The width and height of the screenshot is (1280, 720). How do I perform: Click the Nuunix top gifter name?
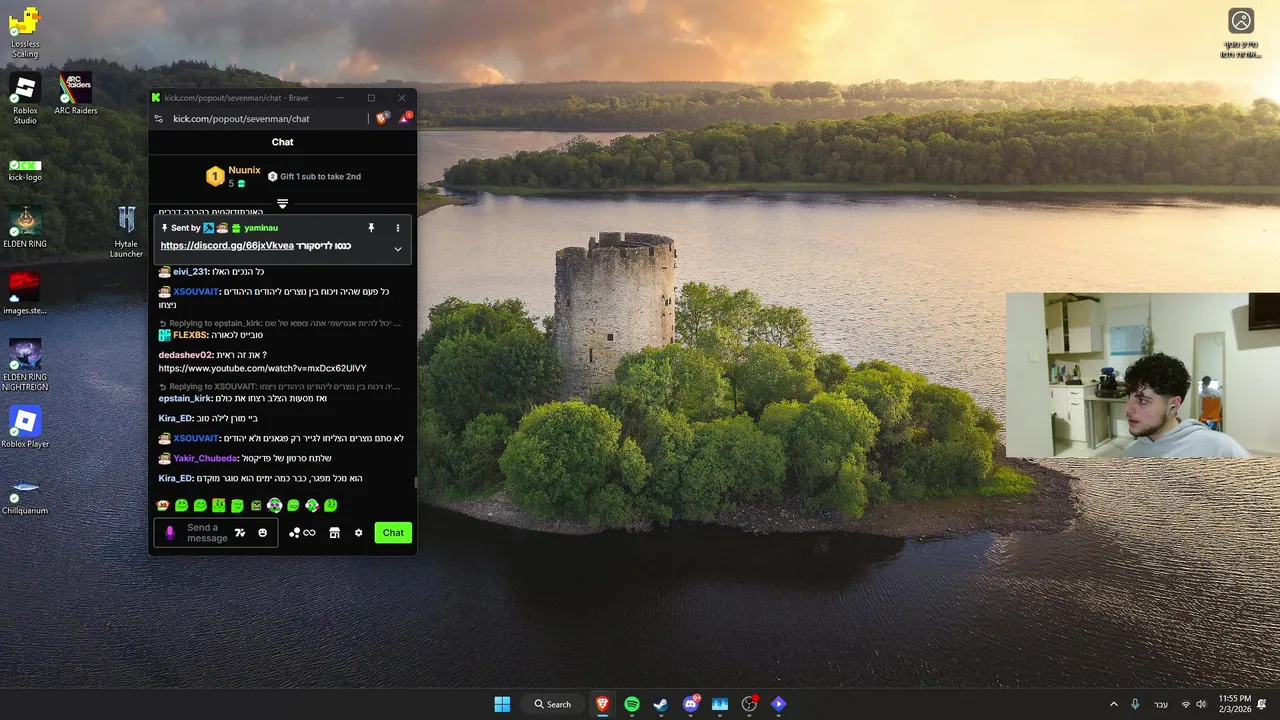[x=244, y=171]
